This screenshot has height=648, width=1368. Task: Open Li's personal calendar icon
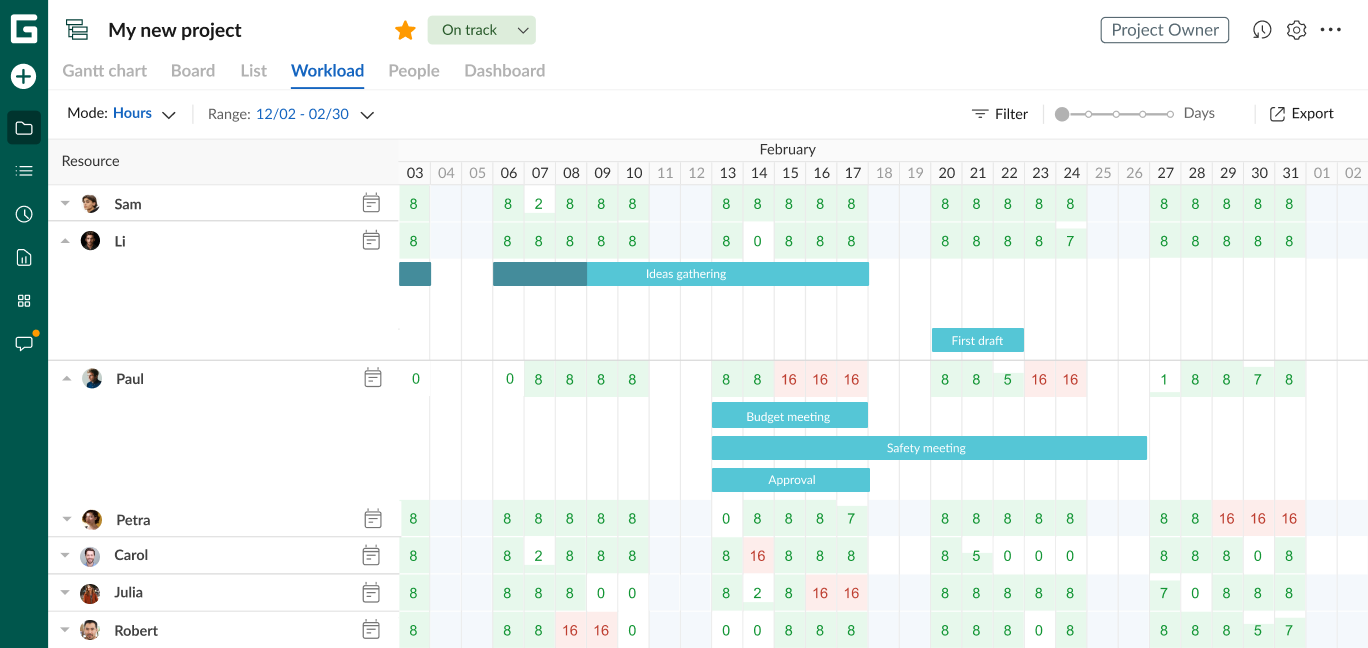coord(372,240)
